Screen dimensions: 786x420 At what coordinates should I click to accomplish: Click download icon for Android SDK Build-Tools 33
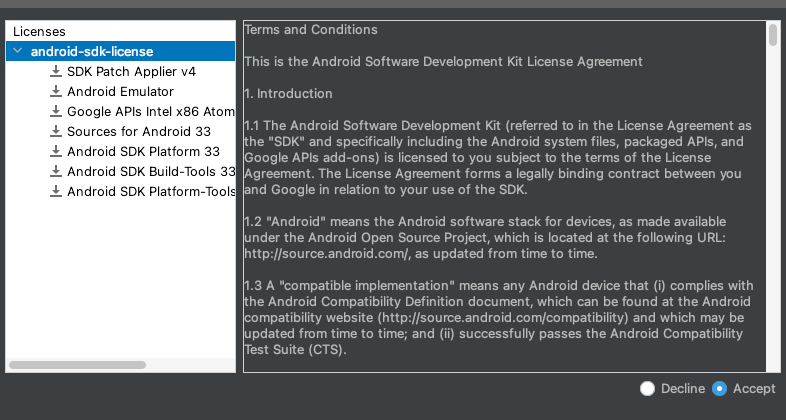56,172
